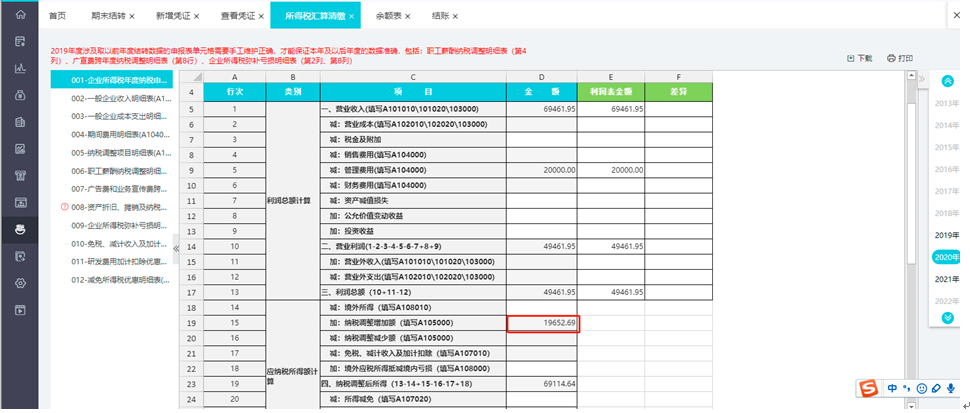Open the chart statistics sidebar icon
This screenshot has height=413, width=970.
click(20, 69)
